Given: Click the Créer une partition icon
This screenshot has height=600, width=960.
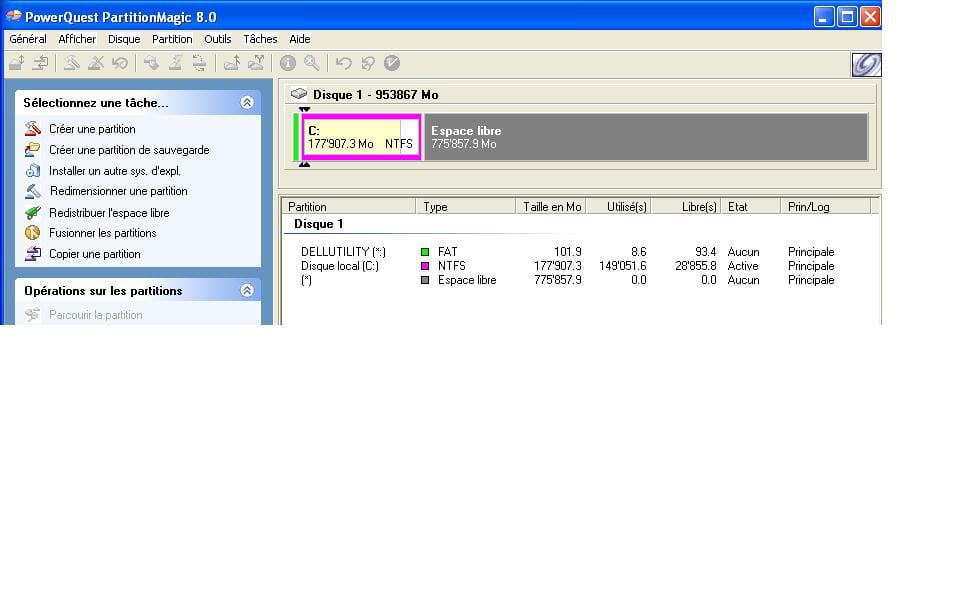Looking at the screenshot, I should (32, 129).
